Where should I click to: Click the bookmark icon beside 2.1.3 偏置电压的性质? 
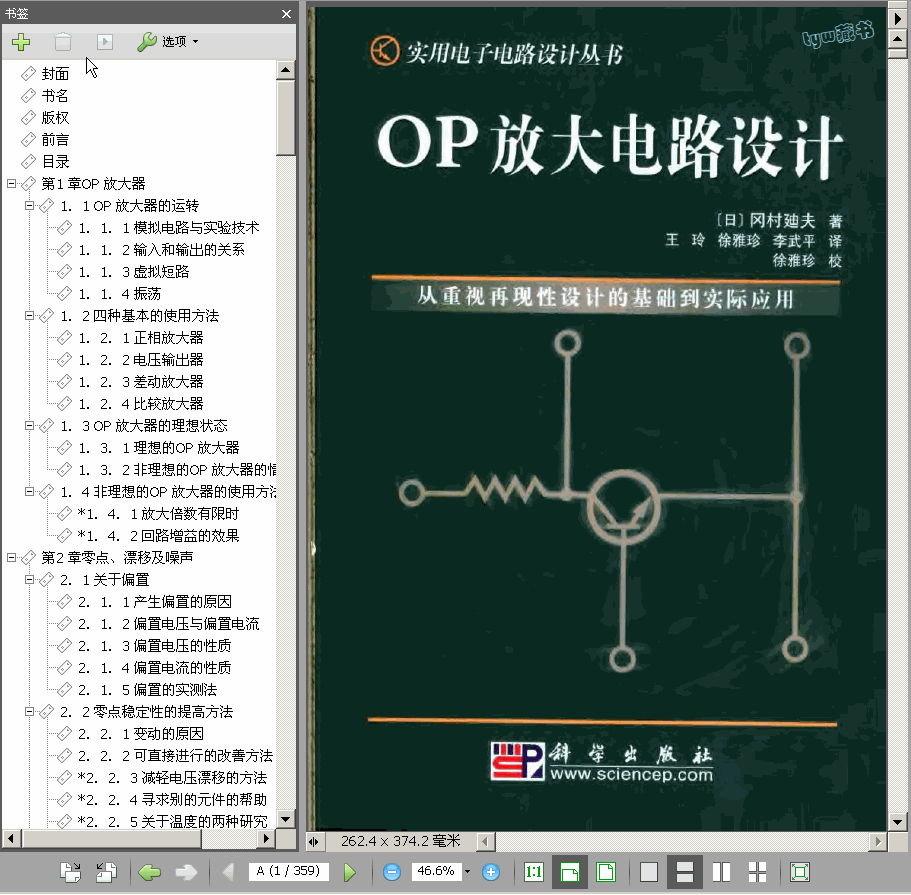point(64,645)
